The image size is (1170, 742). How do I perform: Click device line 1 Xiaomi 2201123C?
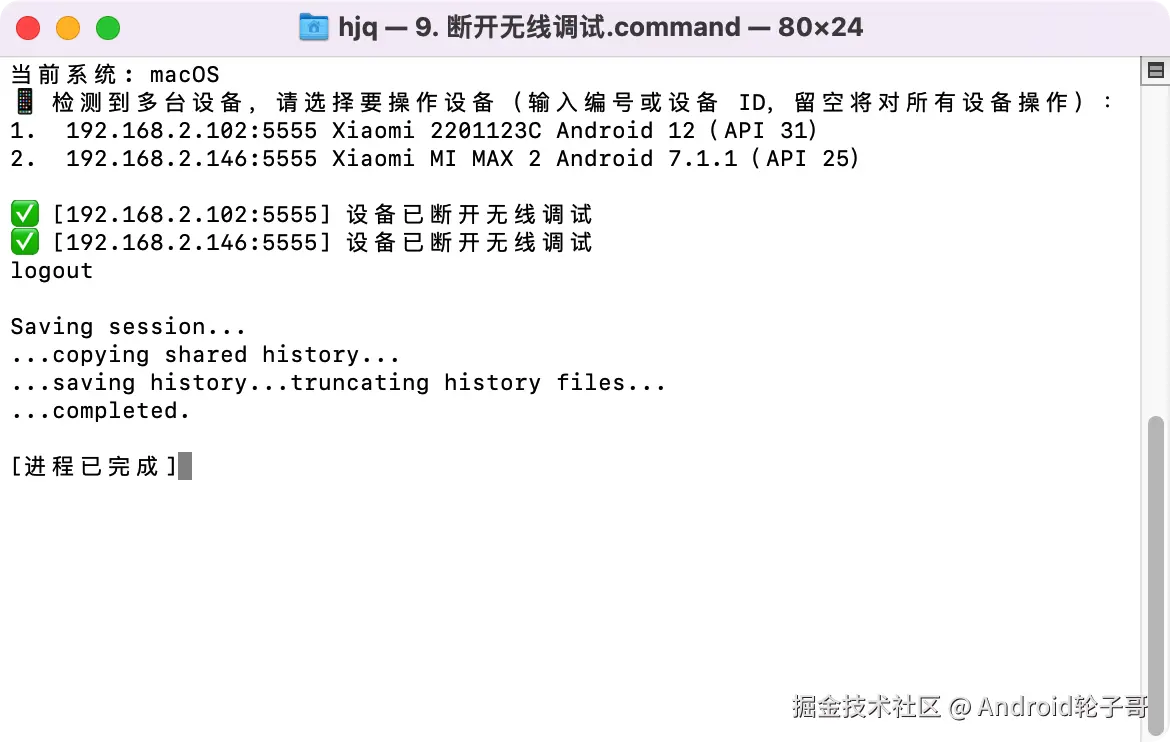[414, 130]
